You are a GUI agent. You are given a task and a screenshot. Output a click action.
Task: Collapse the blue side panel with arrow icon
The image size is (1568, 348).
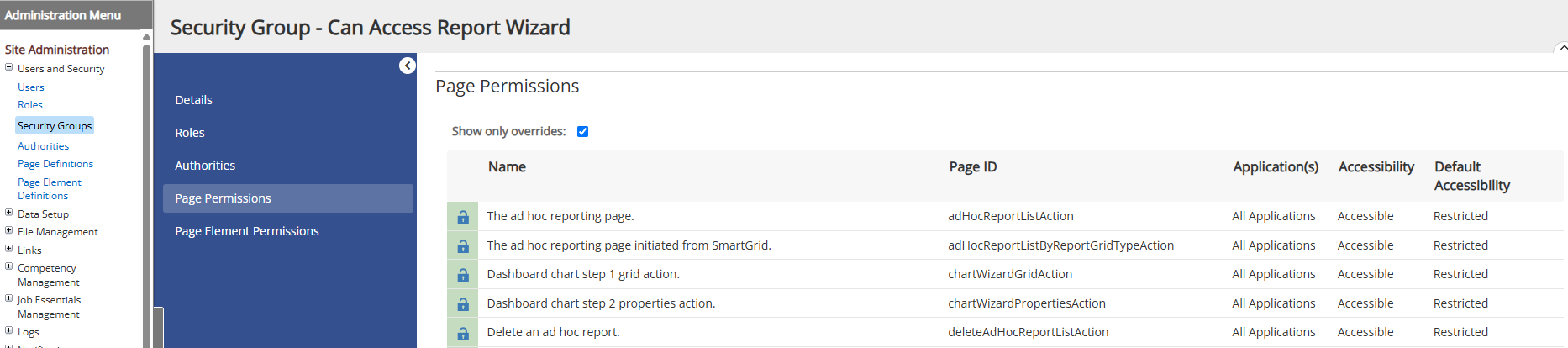pyautogui.click(x=408, y=66)
